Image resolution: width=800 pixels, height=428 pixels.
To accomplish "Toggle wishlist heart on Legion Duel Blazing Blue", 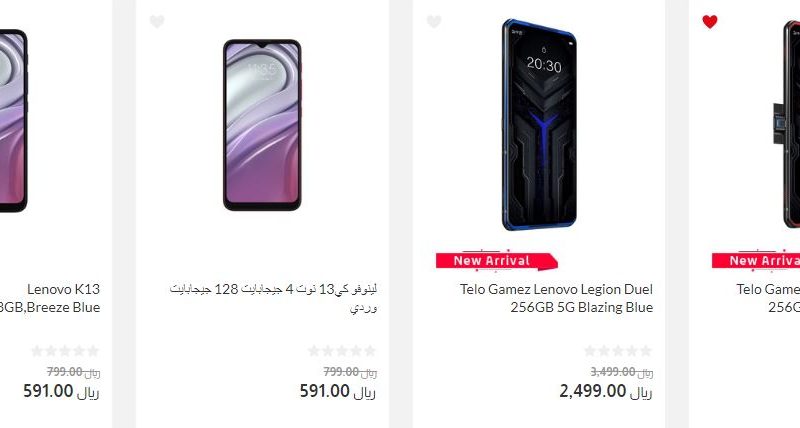I will [x=434, y=21].
